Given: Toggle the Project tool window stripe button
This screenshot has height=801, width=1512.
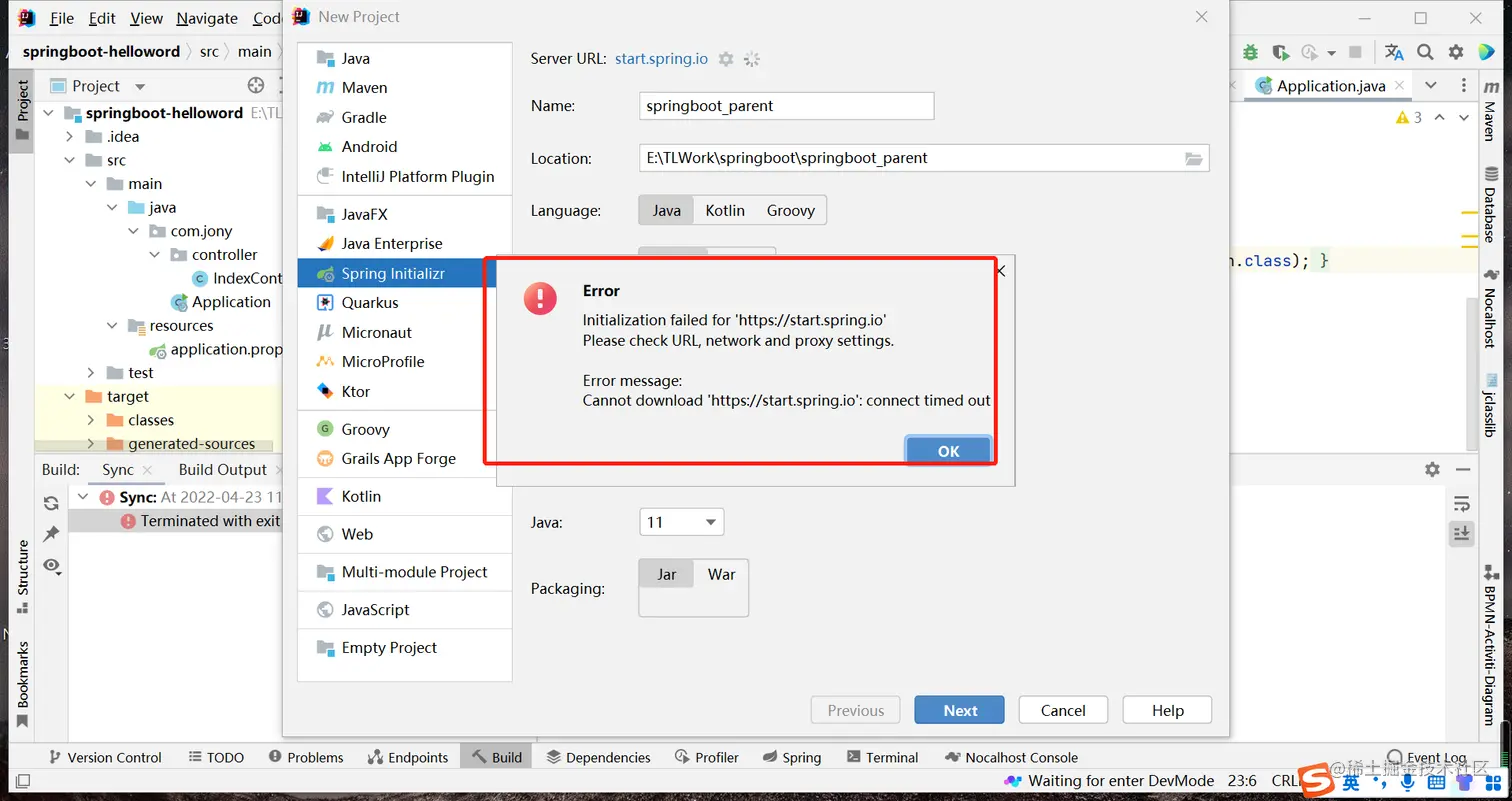Looking at the screenshot, I should click(x=22, y=110).
